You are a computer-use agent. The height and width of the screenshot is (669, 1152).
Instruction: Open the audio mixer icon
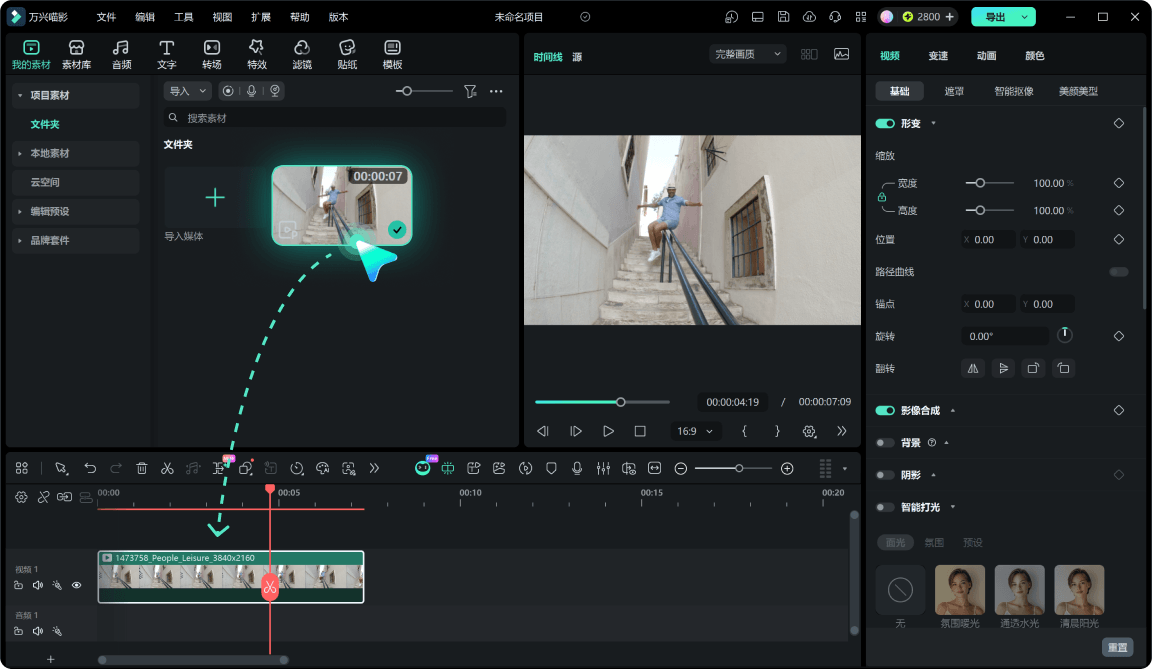tap(603, 469)
